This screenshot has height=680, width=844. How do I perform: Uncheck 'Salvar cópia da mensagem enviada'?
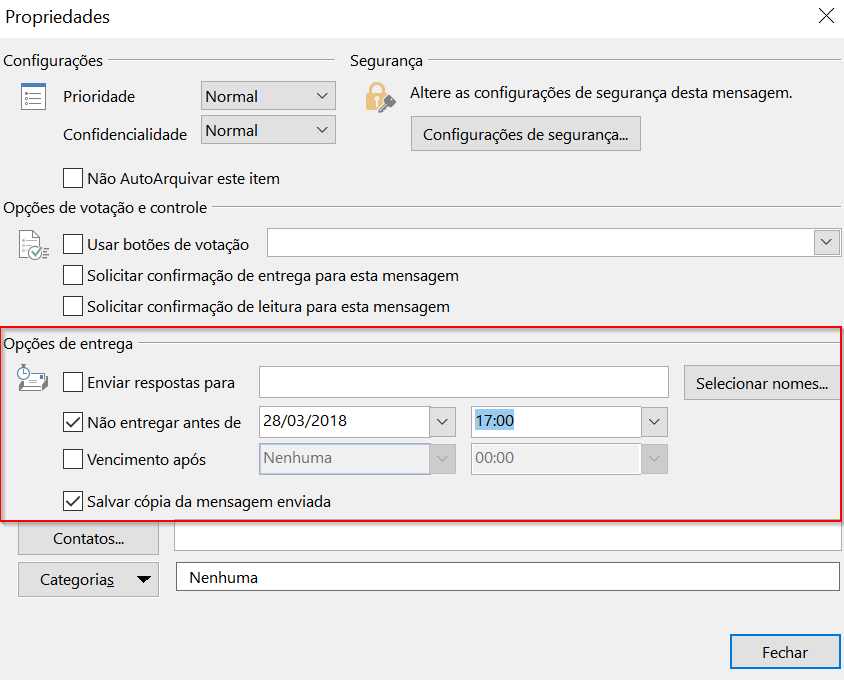pos(73,501)
